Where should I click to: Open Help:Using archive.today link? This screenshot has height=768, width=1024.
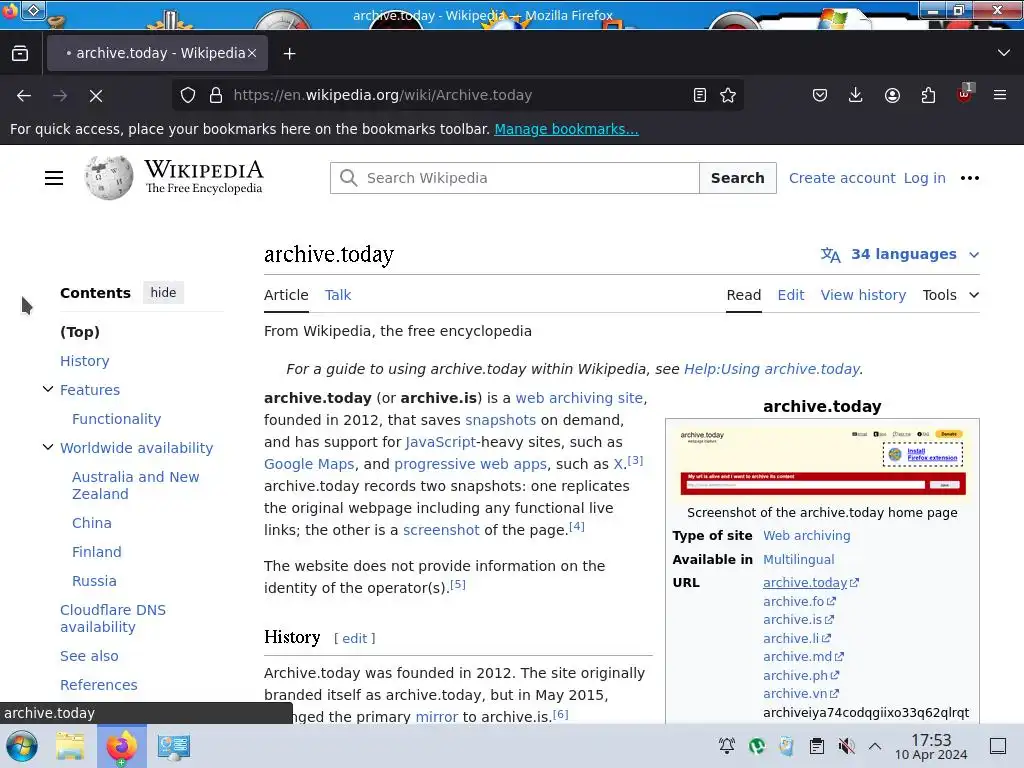point(771,369)
